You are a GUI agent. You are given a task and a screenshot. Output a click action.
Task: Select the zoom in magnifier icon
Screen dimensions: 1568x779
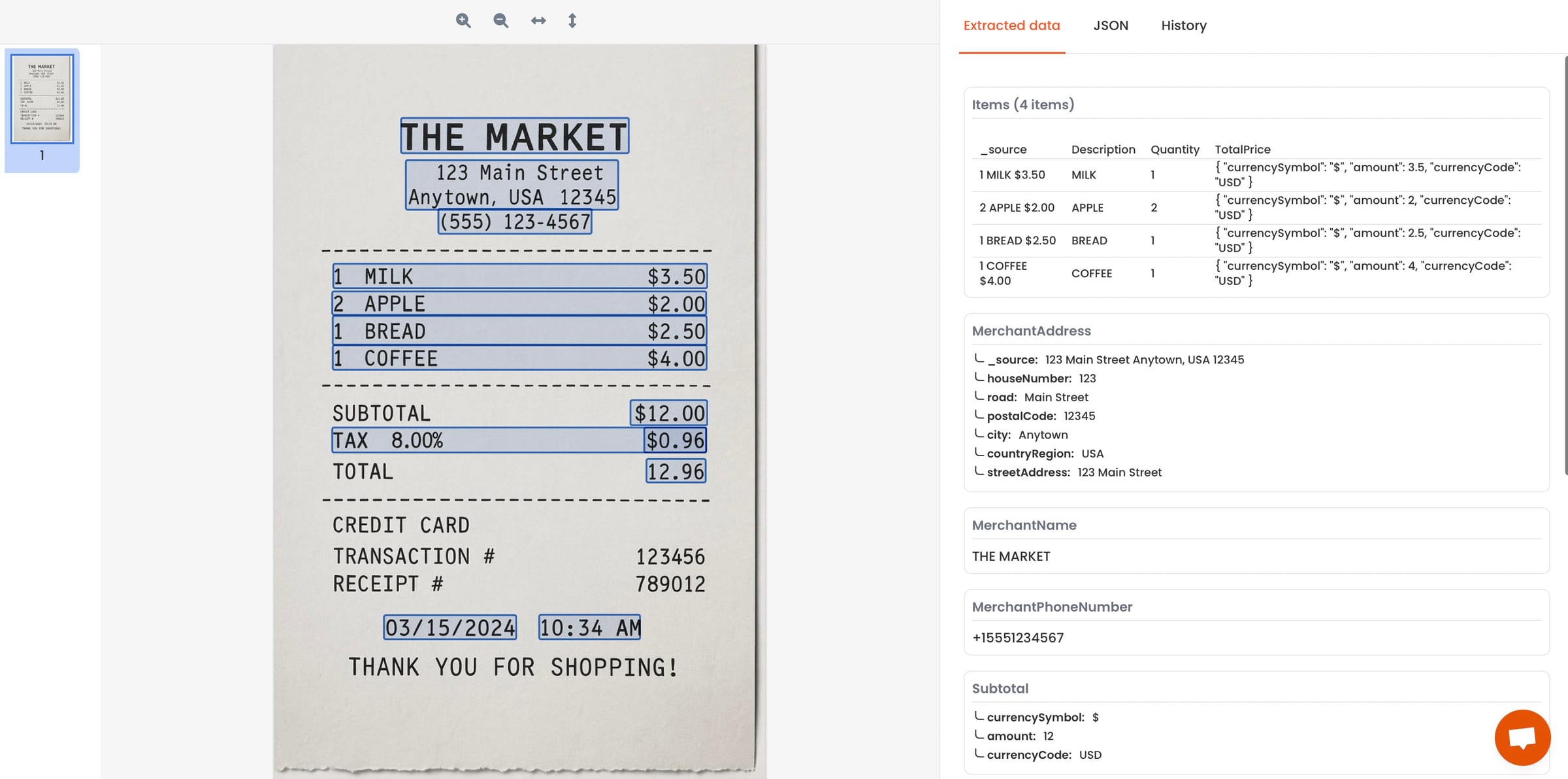pyautogui.click(x=463, y=20)
